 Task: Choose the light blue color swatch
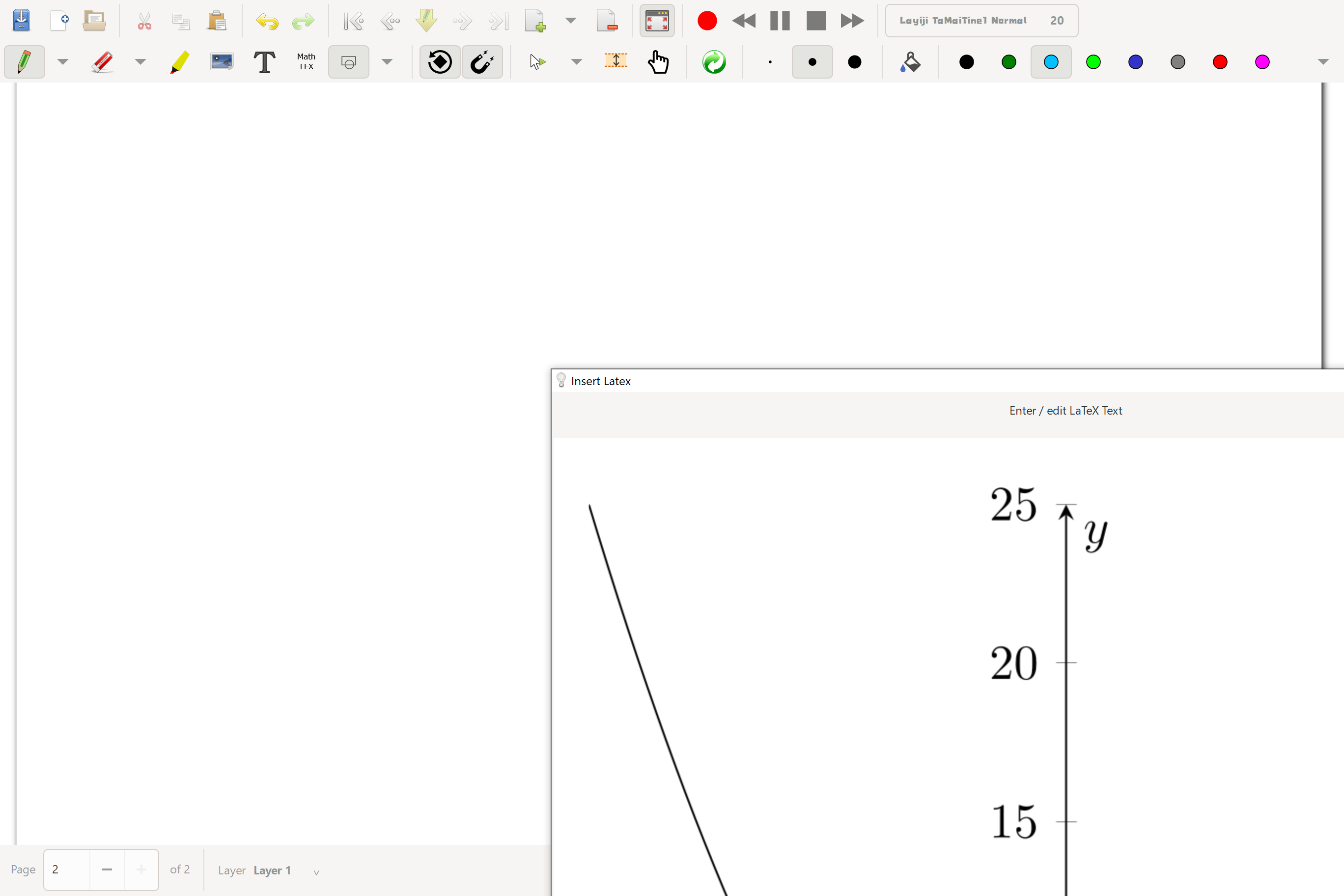coord(1051,62)
